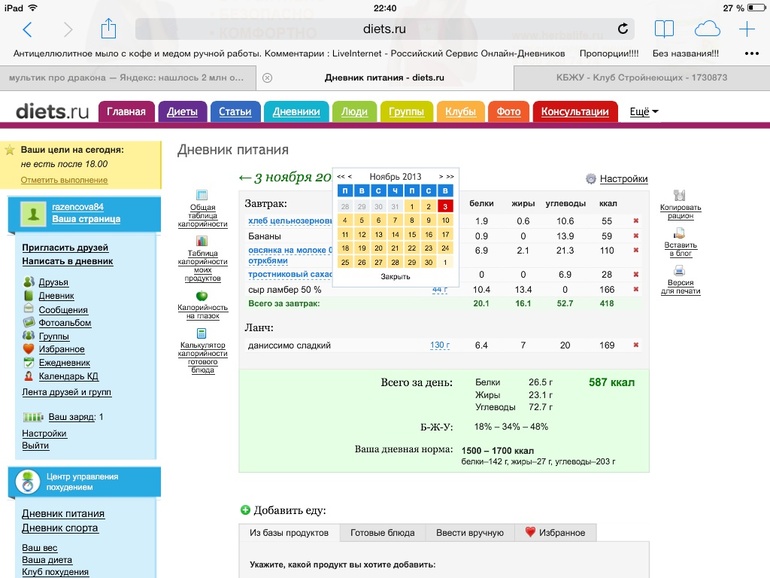Open the Главная navigation tab

tap(127, 111)
